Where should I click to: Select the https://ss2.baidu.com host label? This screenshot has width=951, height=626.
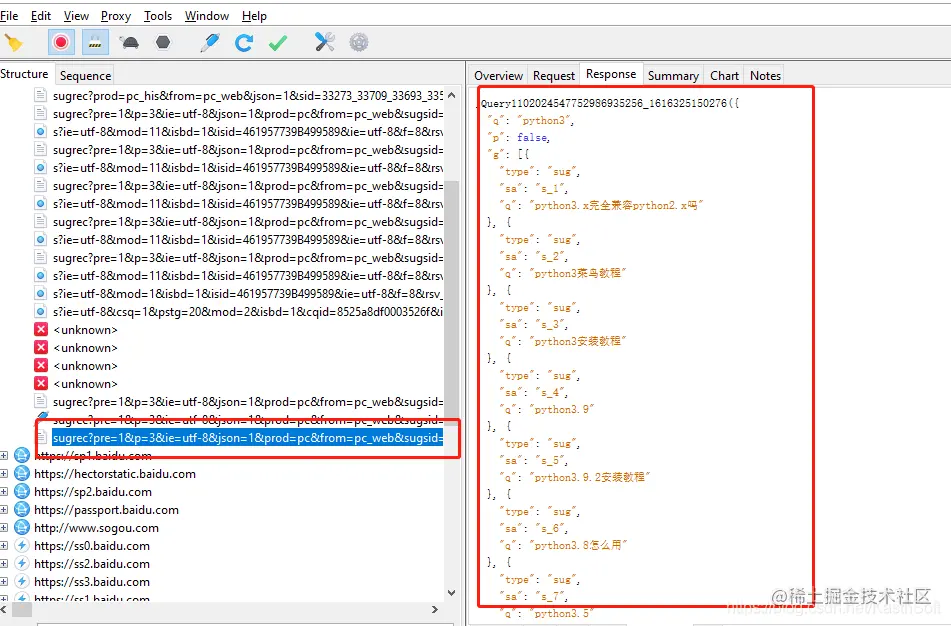pyautogui.click(x=92, y=564)
